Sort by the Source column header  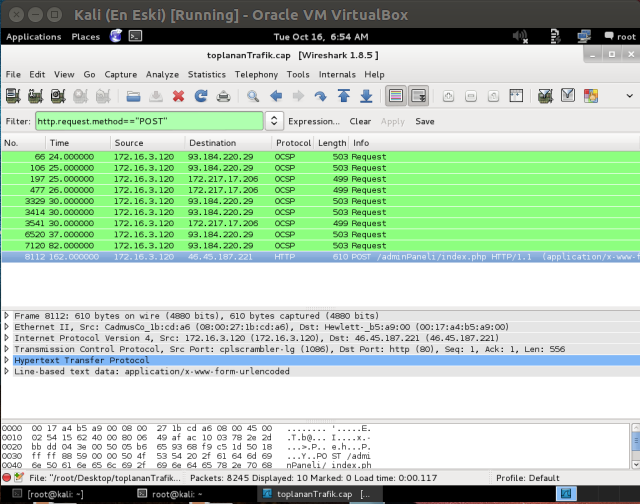[147, 143]
